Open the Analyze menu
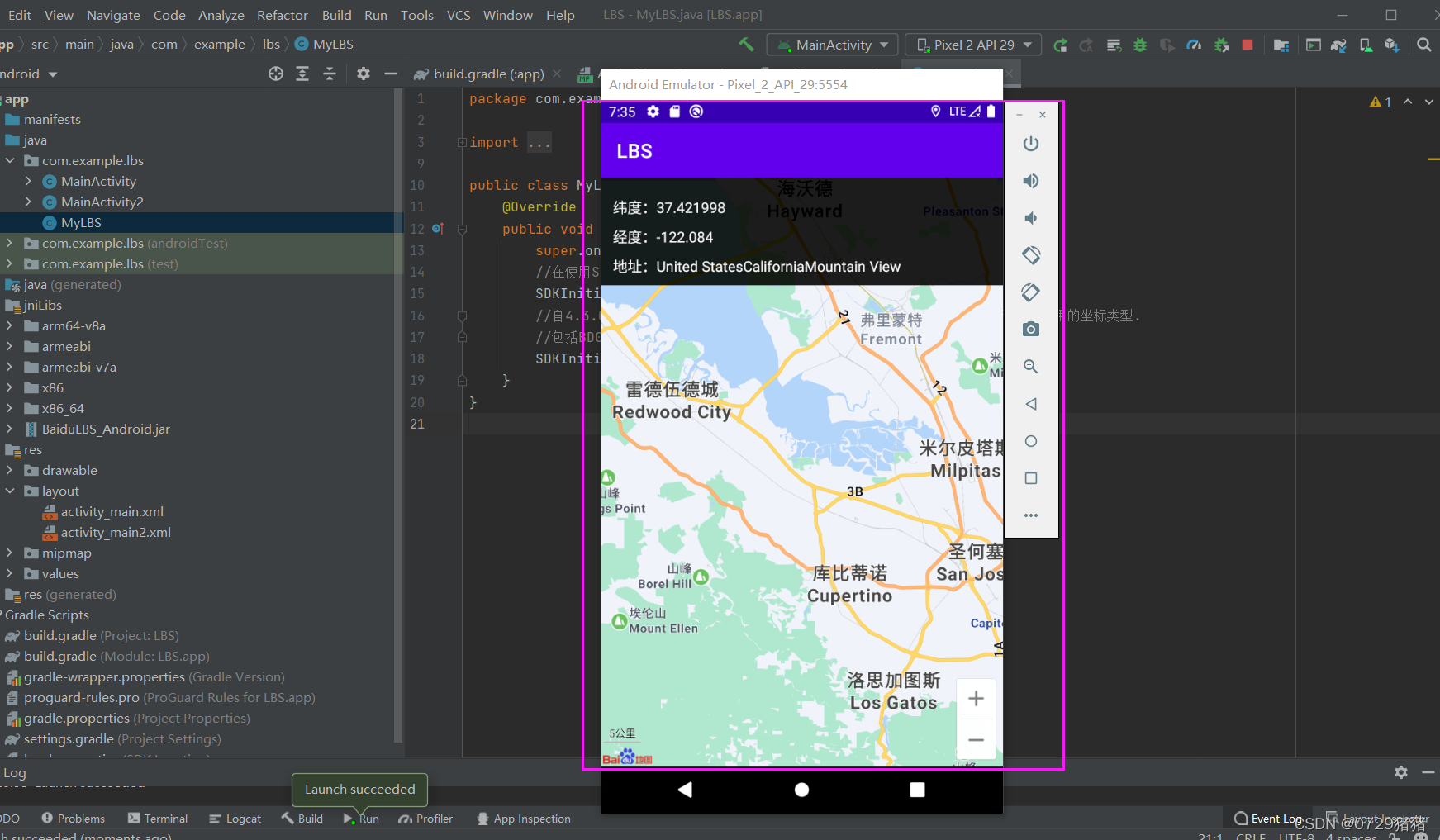Viewport: 1440px width, 840px height. point(221,15)
